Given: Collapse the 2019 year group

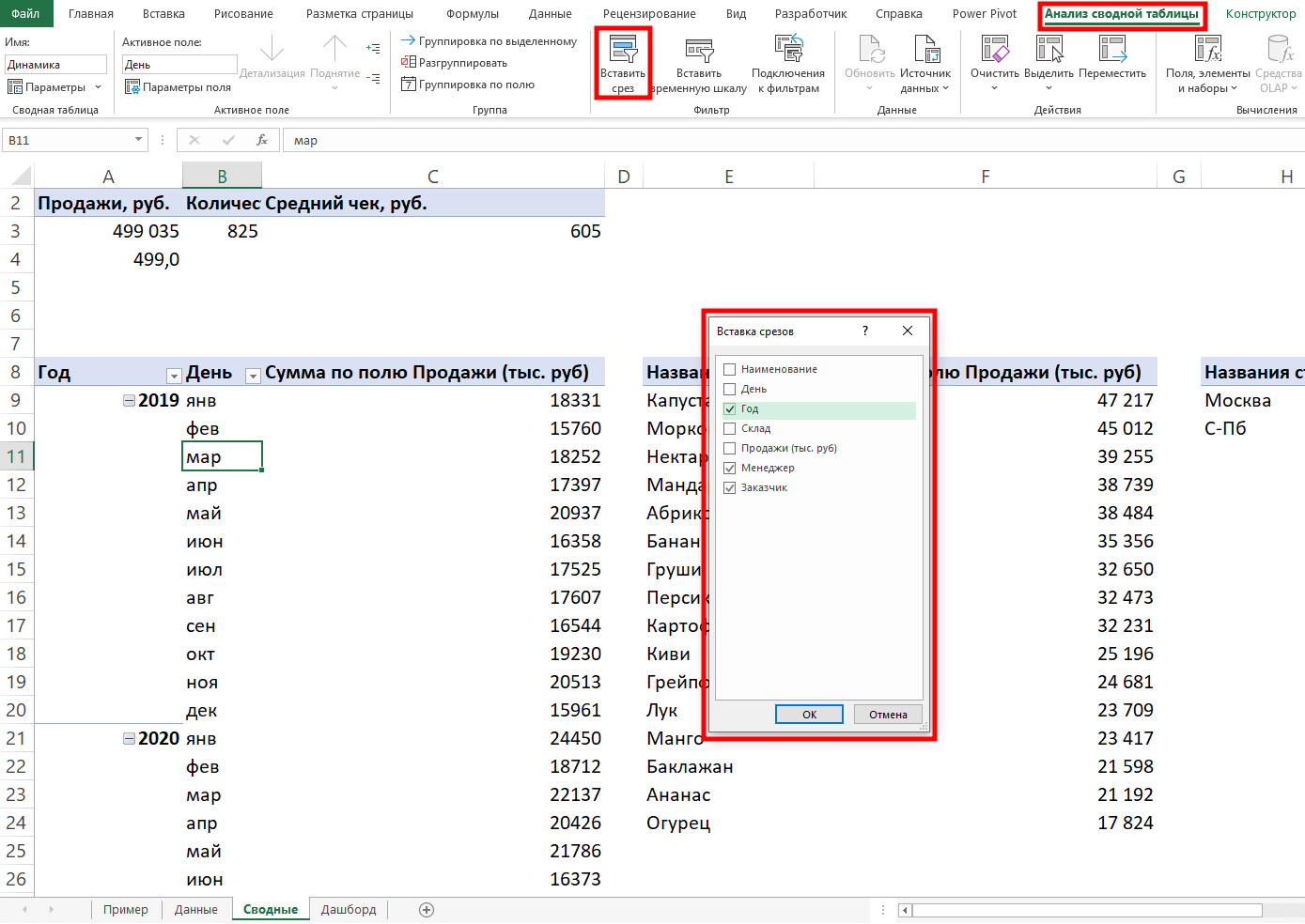Looking at the screenshot, I should coord(129,400).
